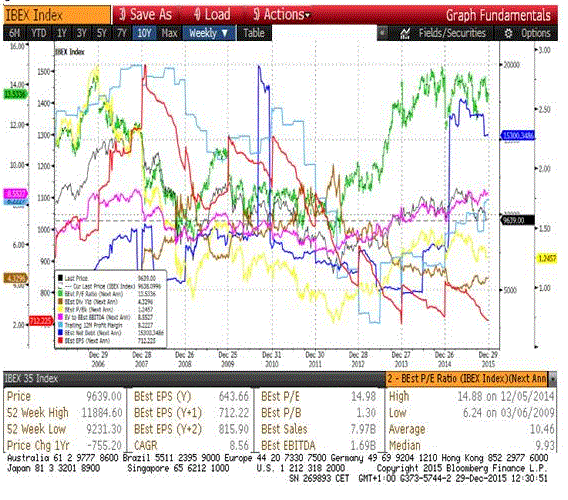The width and height of the screenshot is (568, 500).
Task: Click the Dec 29 2015 date axis label
Action: click(x=488, y=359)
